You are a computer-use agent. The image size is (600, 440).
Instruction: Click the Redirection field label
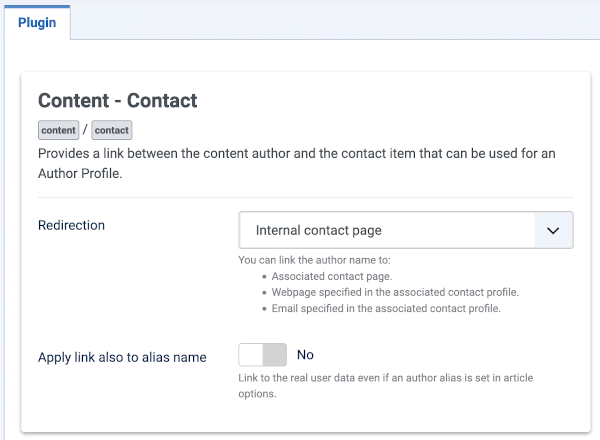[71, 225]
